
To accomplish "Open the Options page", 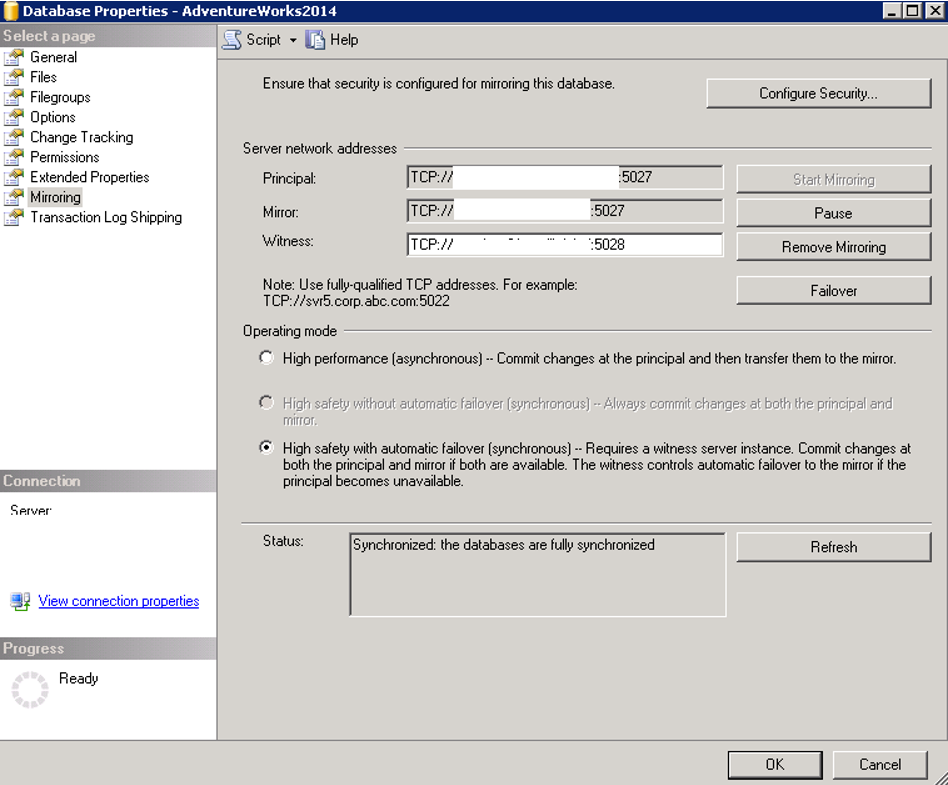I will 53,117.
